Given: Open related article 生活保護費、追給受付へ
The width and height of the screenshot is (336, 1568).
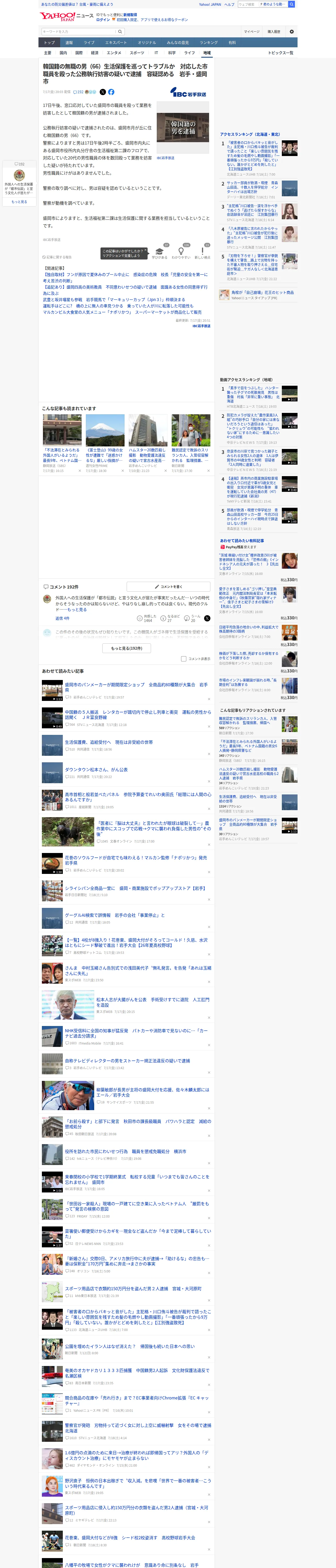Looking at the screenshot, I should point(109,742).
